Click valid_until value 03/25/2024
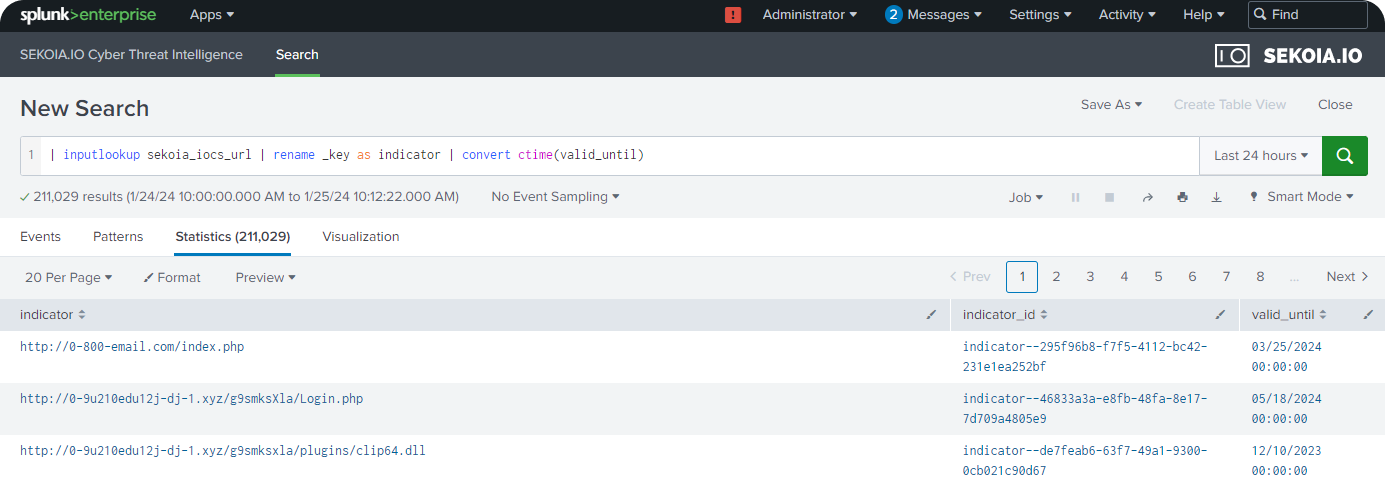 point(1287,357)
